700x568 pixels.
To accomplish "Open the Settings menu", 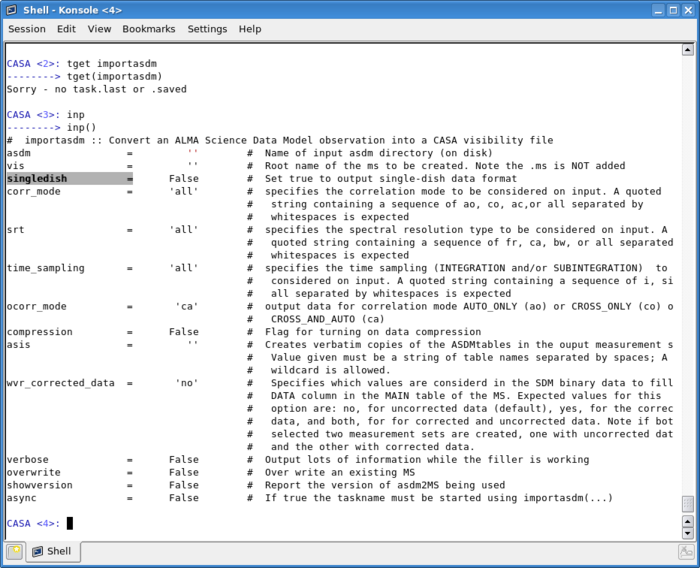I will 207,29.
